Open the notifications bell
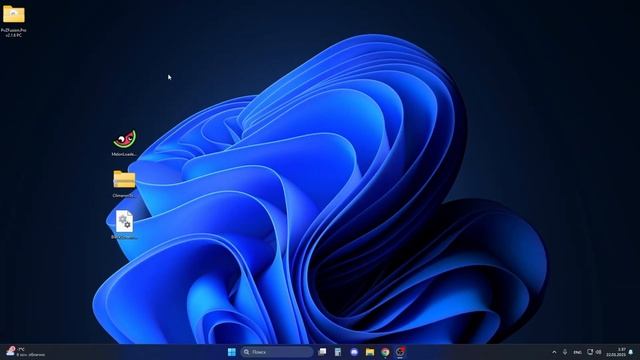The height and width of the screenshot is (360, 640). click(x=631, y=352)
